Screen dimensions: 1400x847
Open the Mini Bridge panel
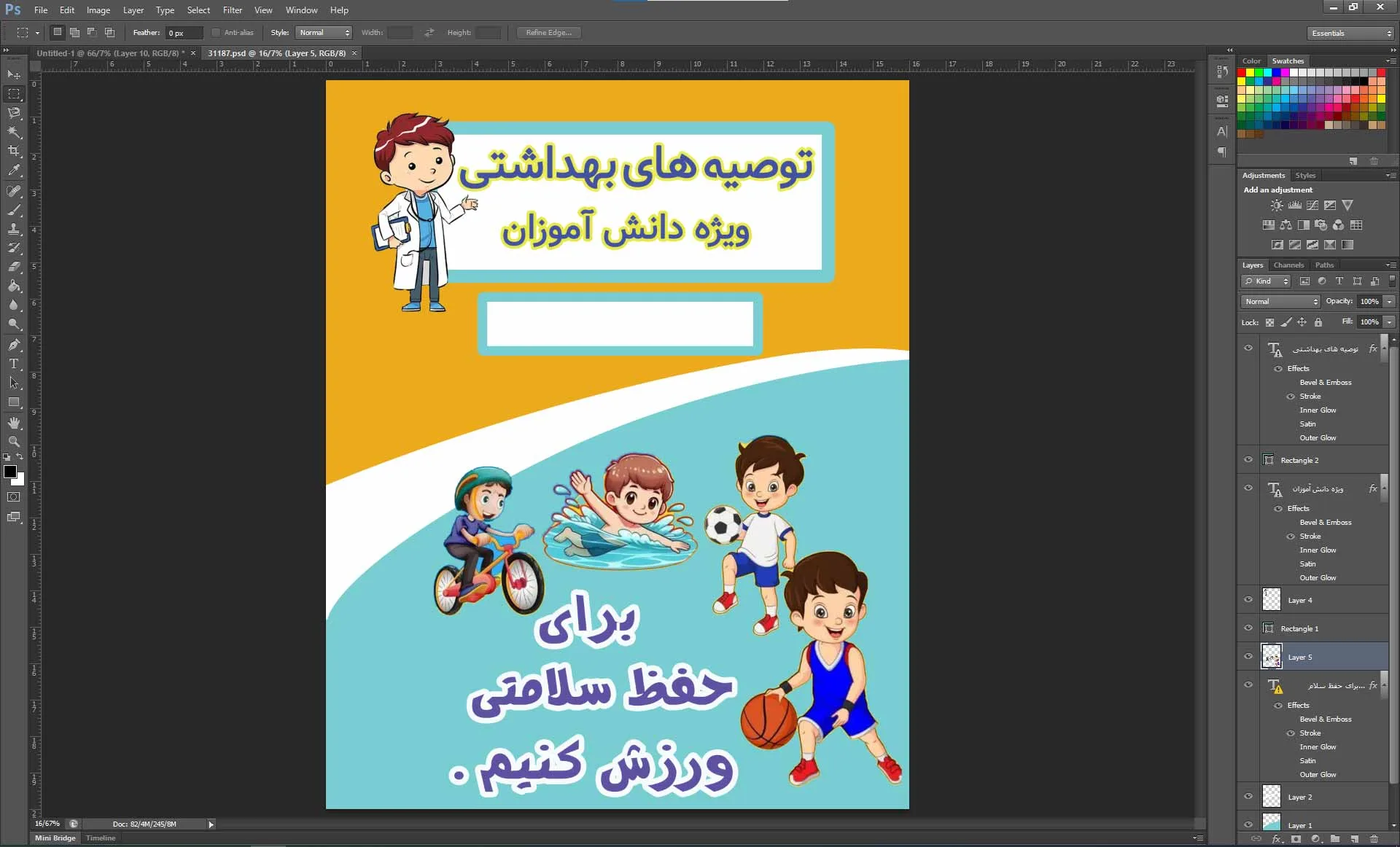click(x=55, y=838)
